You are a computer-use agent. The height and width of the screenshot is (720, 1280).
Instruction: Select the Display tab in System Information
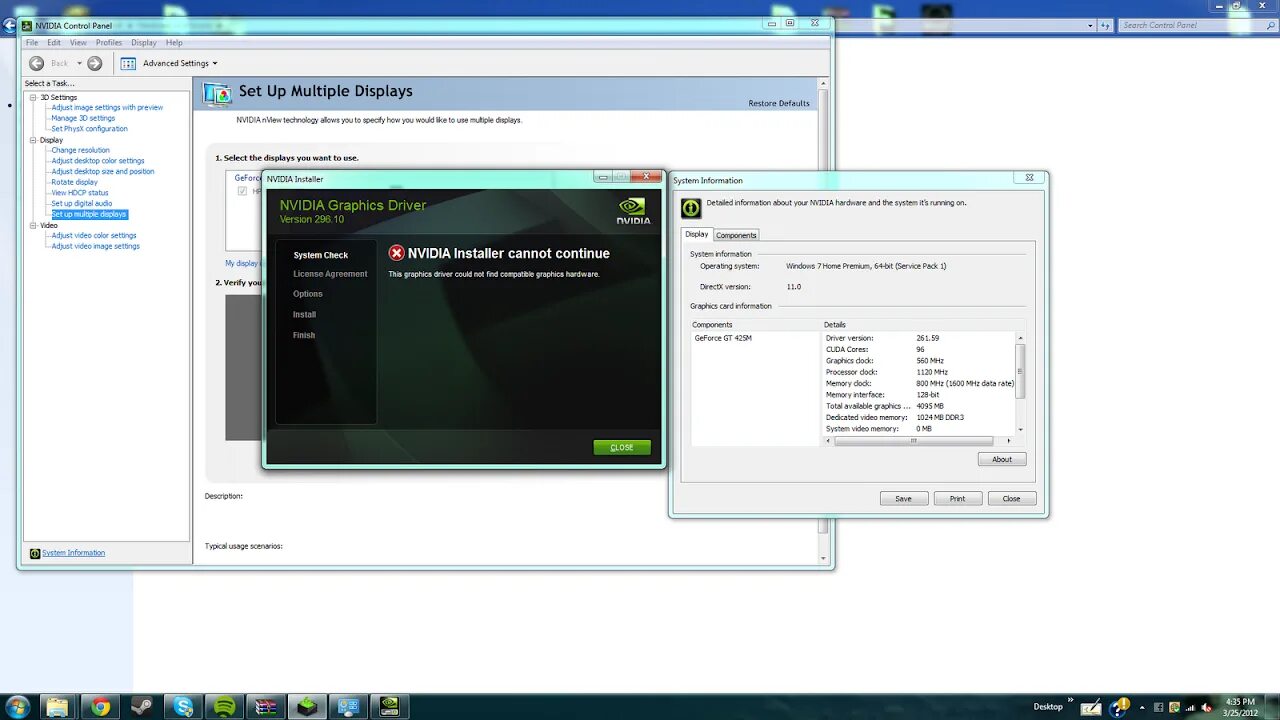click(697, 234)
